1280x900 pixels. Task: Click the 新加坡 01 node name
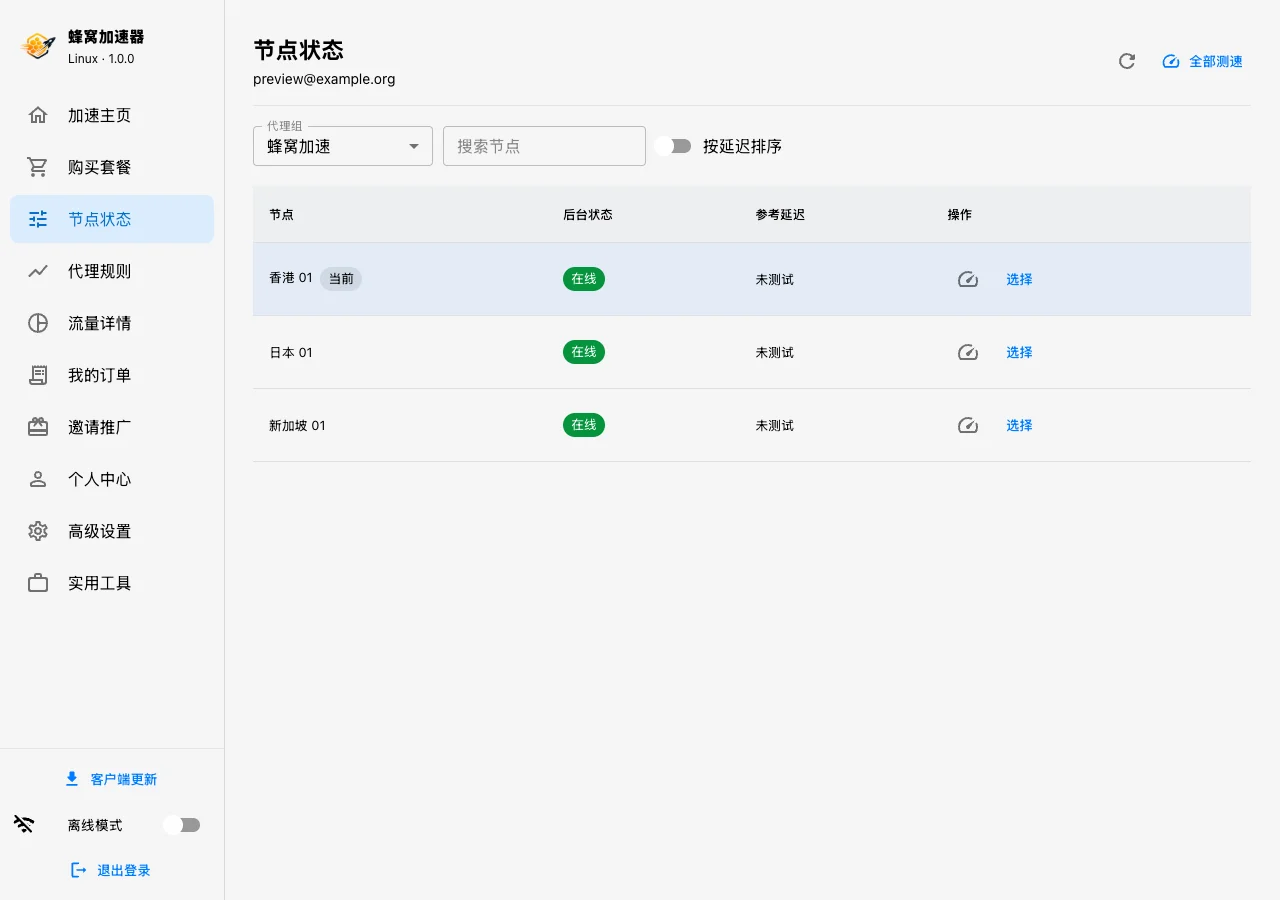coord(297,425)
